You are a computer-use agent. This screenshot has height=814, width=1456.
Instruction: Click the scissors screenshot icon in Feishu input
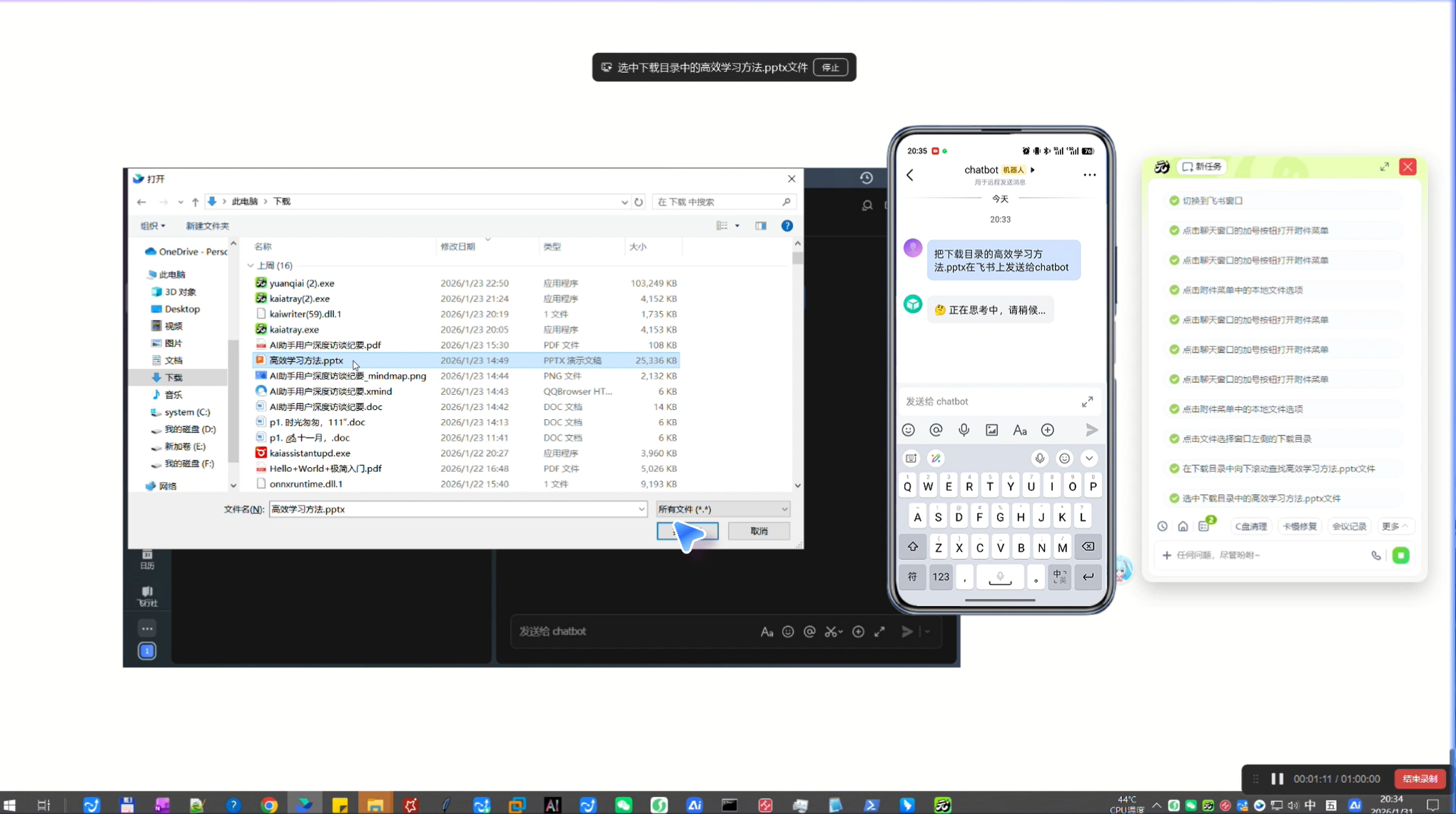coord(831,631)
